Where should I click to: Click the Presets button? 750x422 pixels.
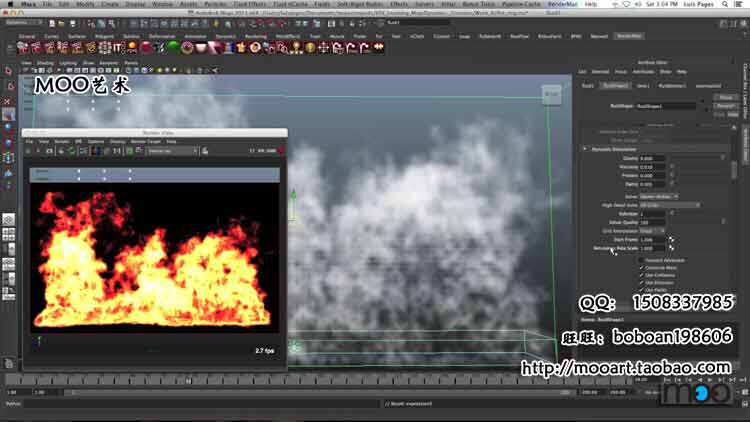[x=726, y=106]
